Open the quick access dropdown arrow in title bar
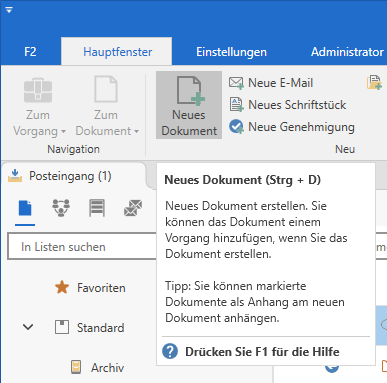This screenshot has height=383, width=387. tap(9, 10)
